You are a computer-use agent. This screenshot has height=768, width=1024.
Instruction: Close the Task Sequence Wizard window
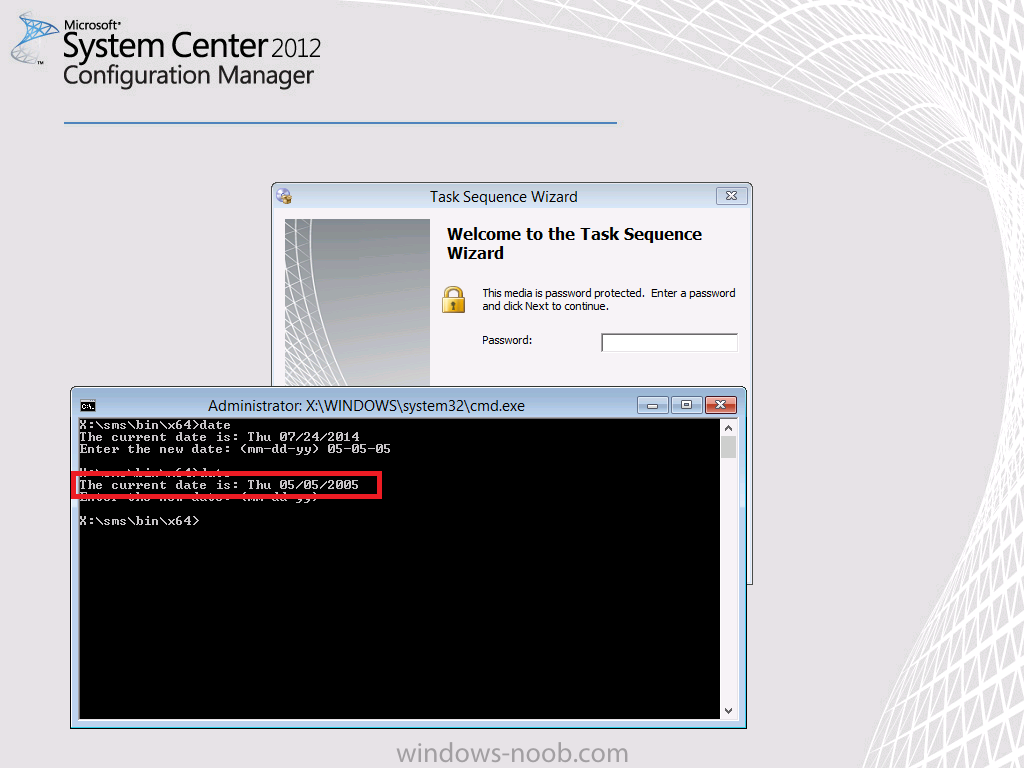[x=731, y=196]
